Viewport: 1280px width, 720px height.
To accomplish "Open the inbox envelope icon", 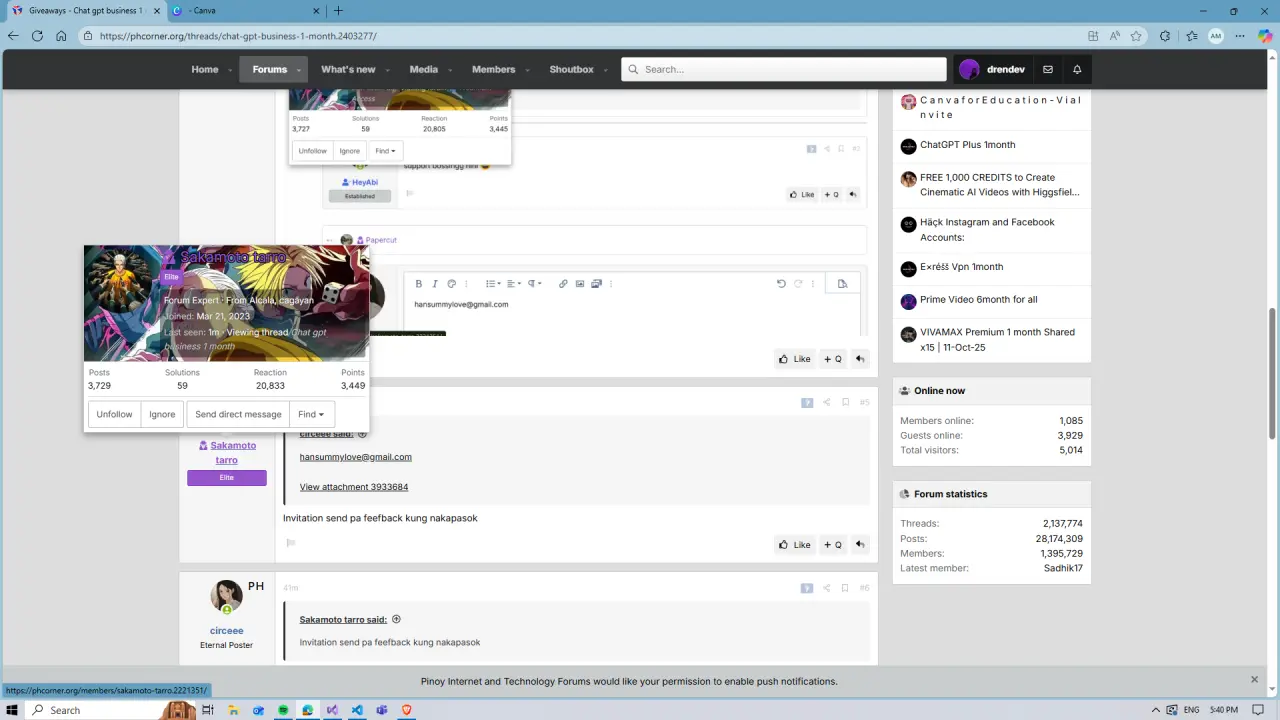I will [1048, 69].
